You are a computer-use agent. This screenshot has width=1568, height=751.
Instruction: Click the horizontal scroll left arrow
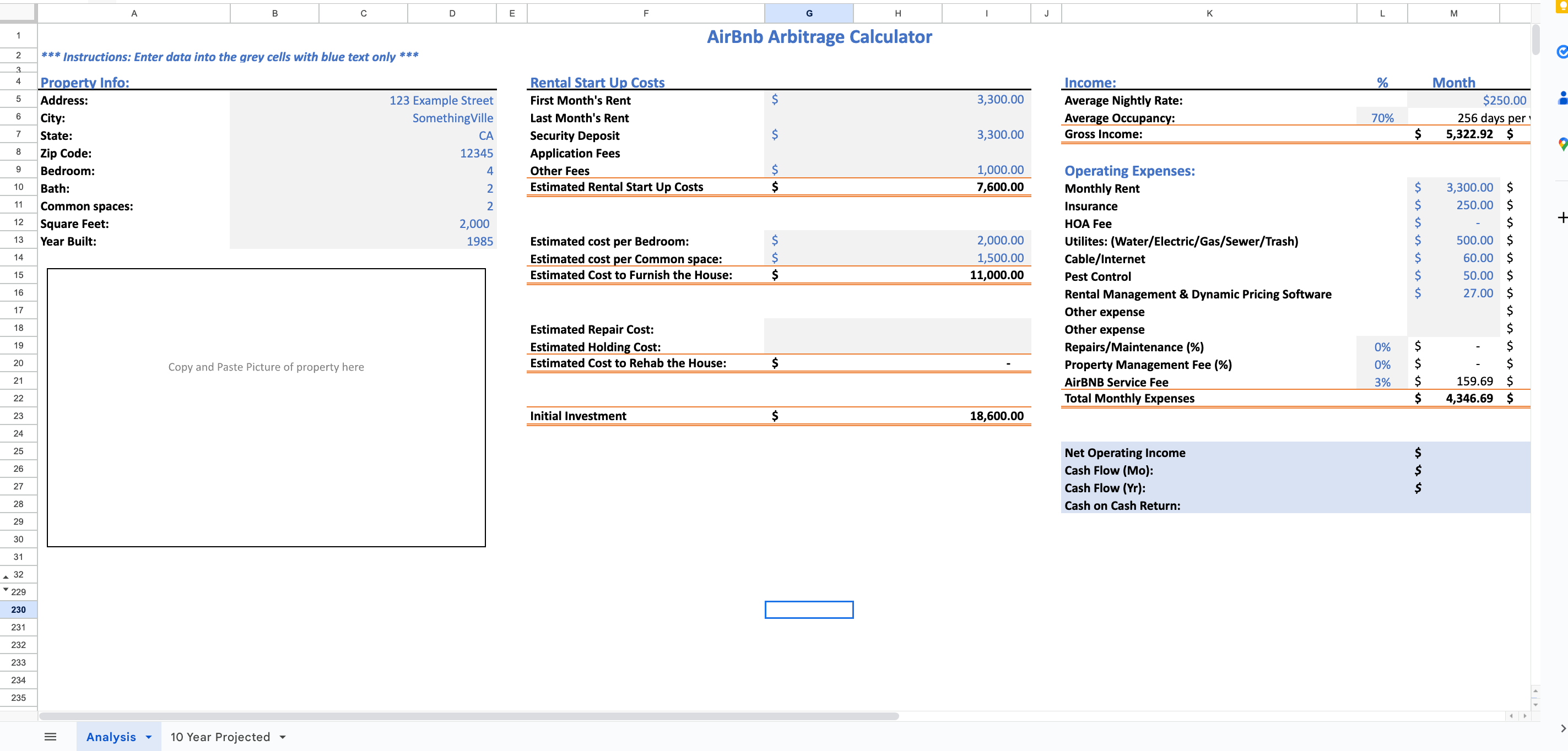1511,716
